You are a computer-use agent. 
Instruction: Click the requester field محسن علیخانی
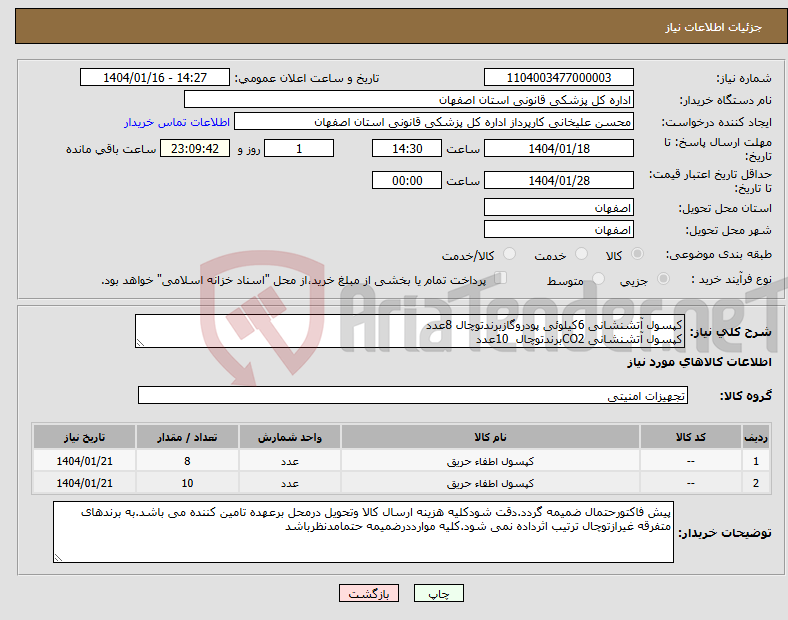[x=434, y=122]
